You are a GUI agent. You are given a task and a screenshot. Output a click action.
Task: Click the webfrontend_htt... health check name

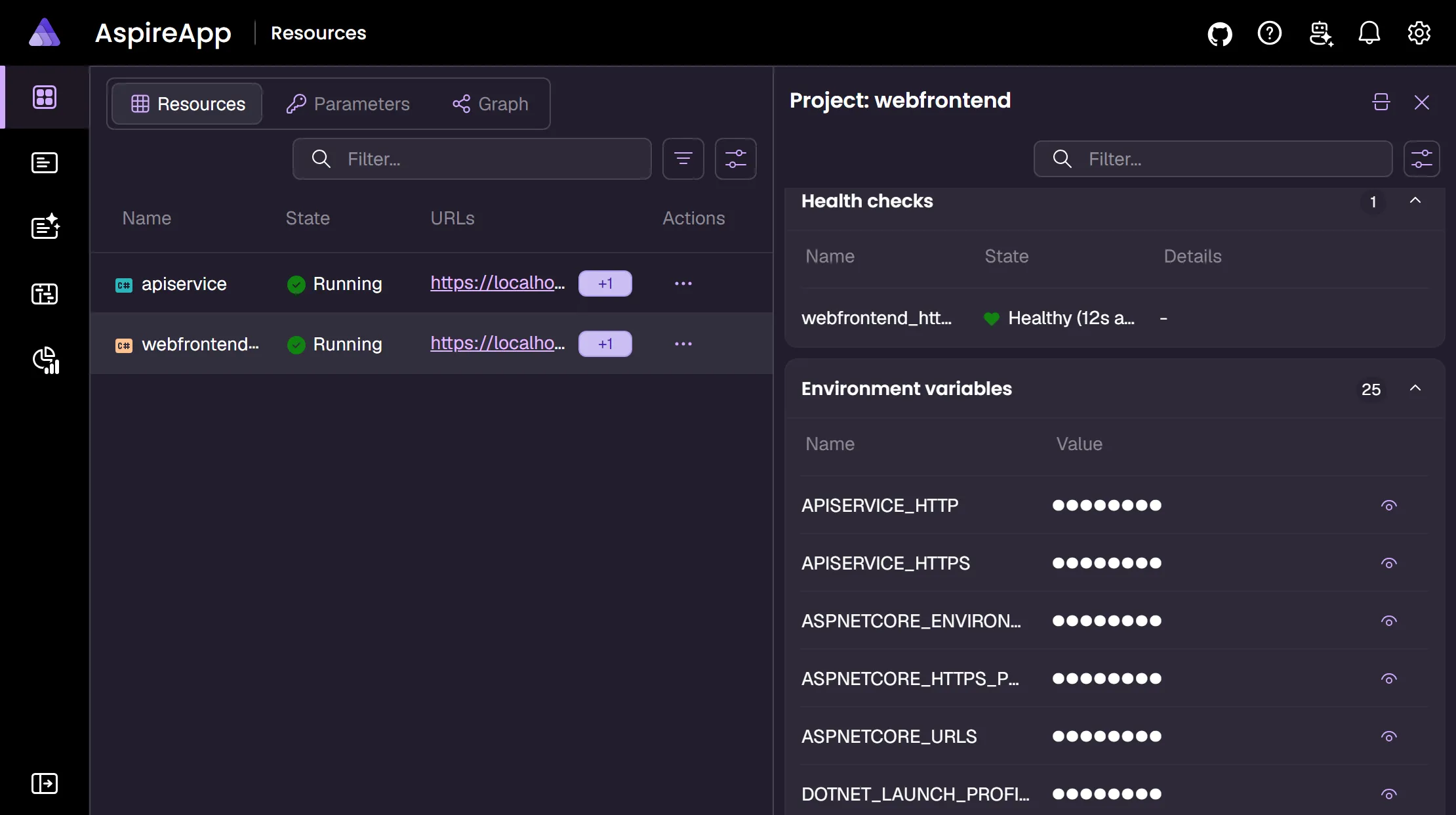(876, 318)
